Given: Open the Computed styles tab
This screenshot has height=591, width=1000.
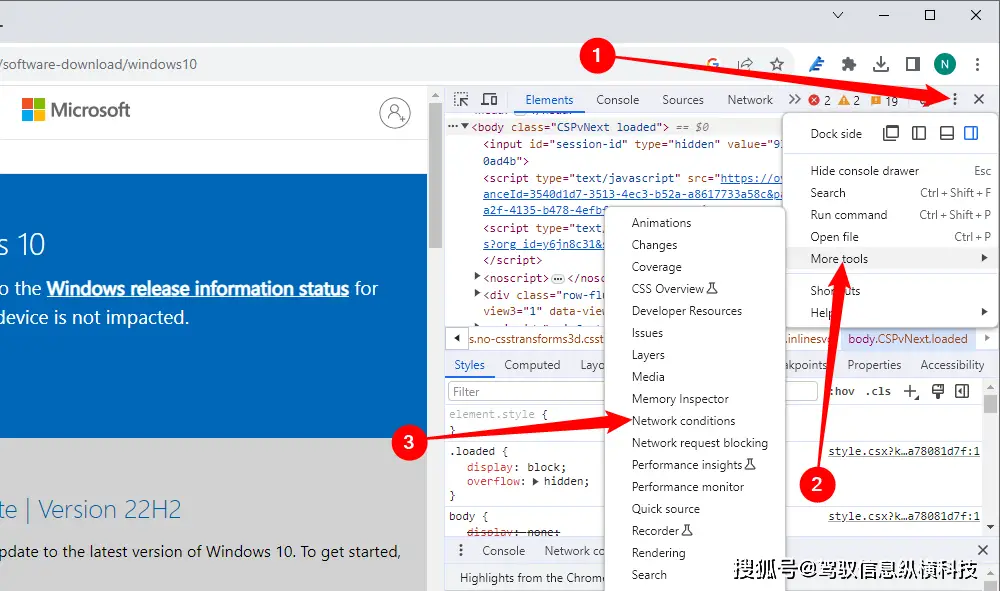Looking at the screenshot, I should (532, 365).
